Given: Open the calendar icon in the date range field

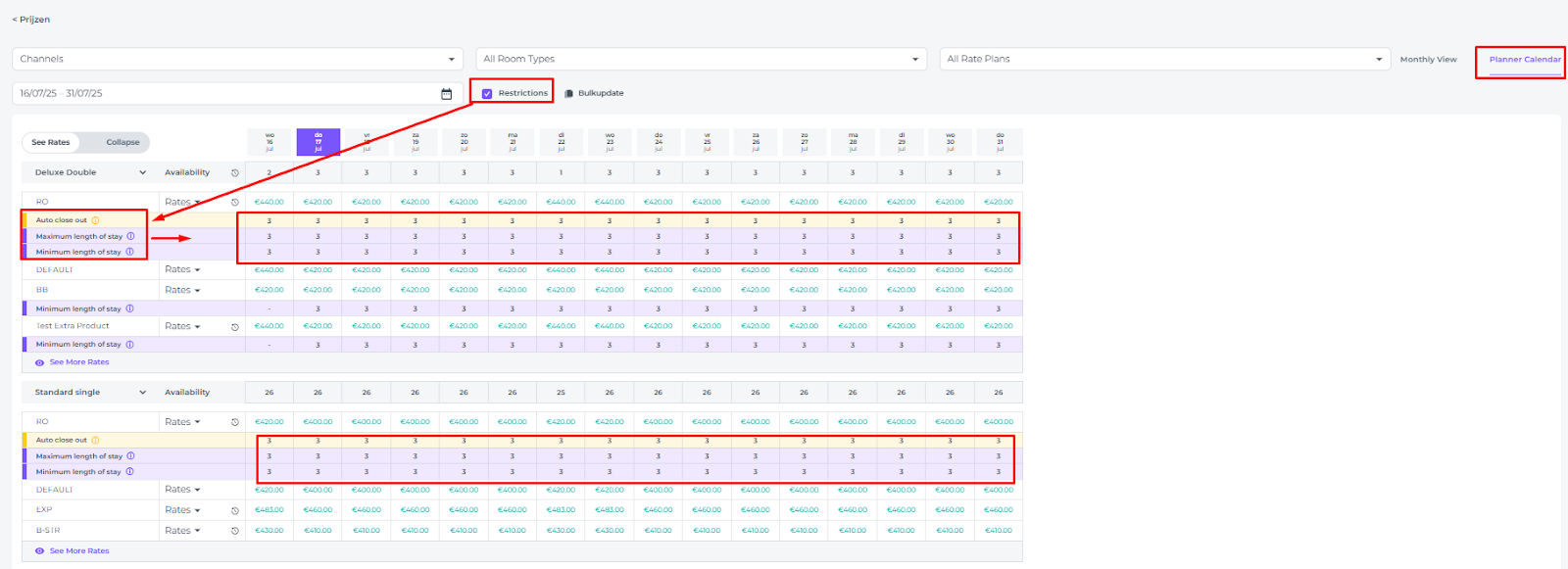Looking at the screenshot, I should pyautogui.click(x=446, y=94).
